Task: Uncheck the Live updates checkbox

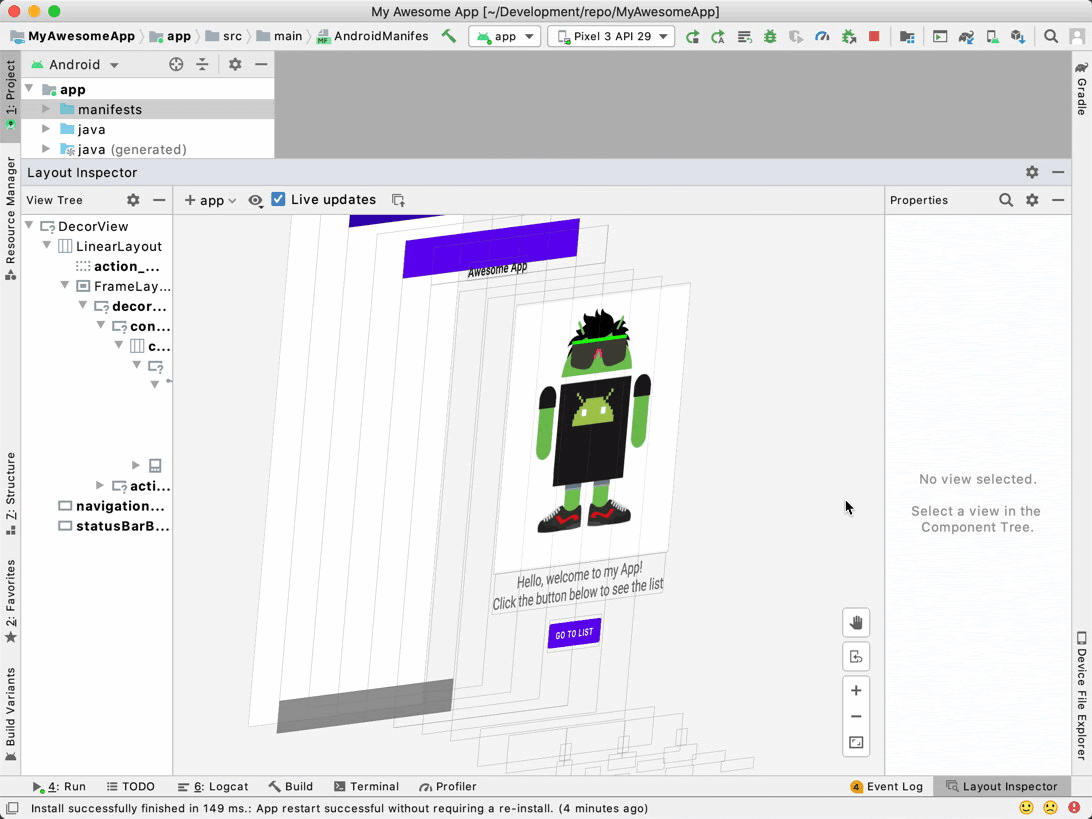Action: [279, 200]
